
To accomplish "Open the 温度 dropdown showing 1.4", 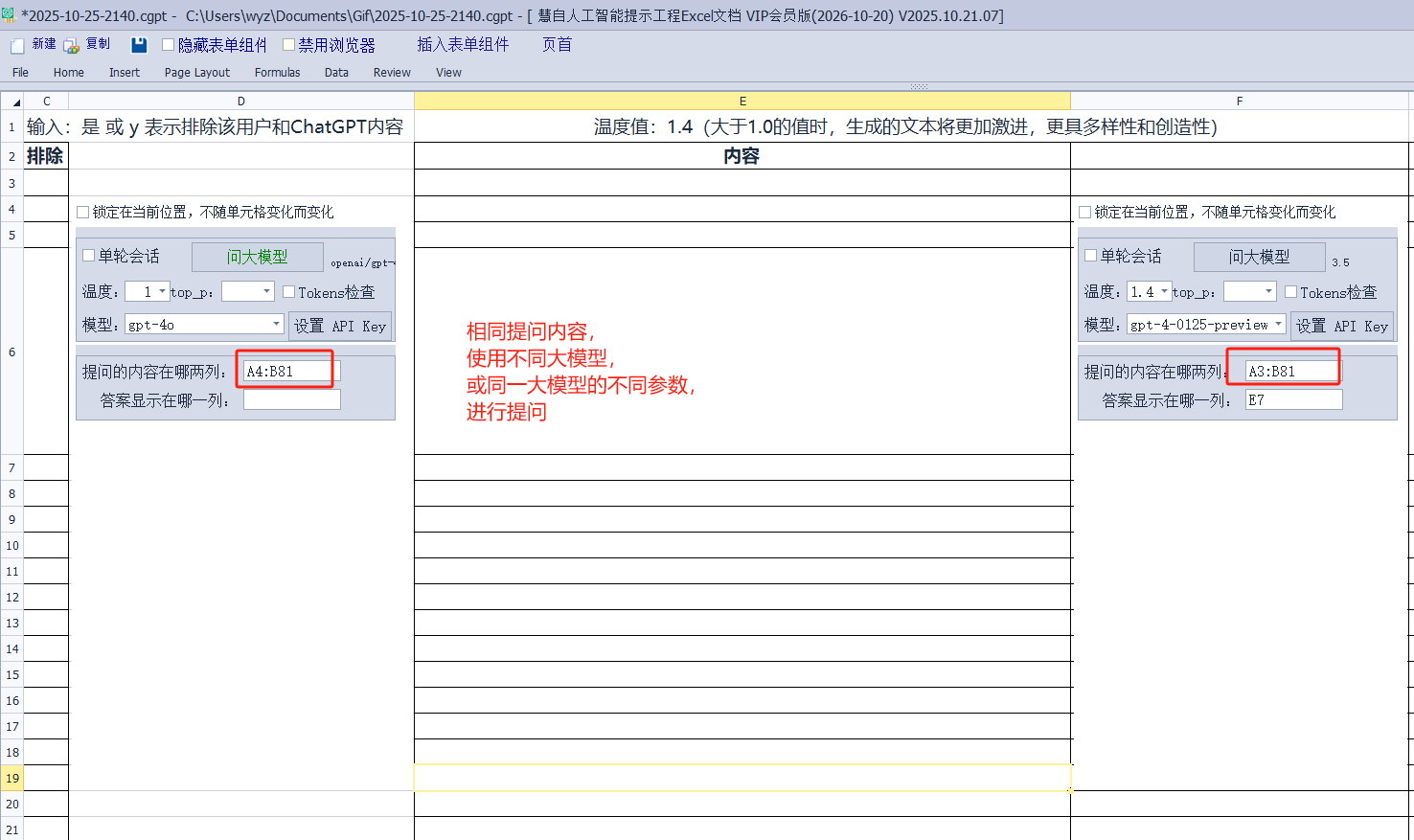I will coord(1164,291).
